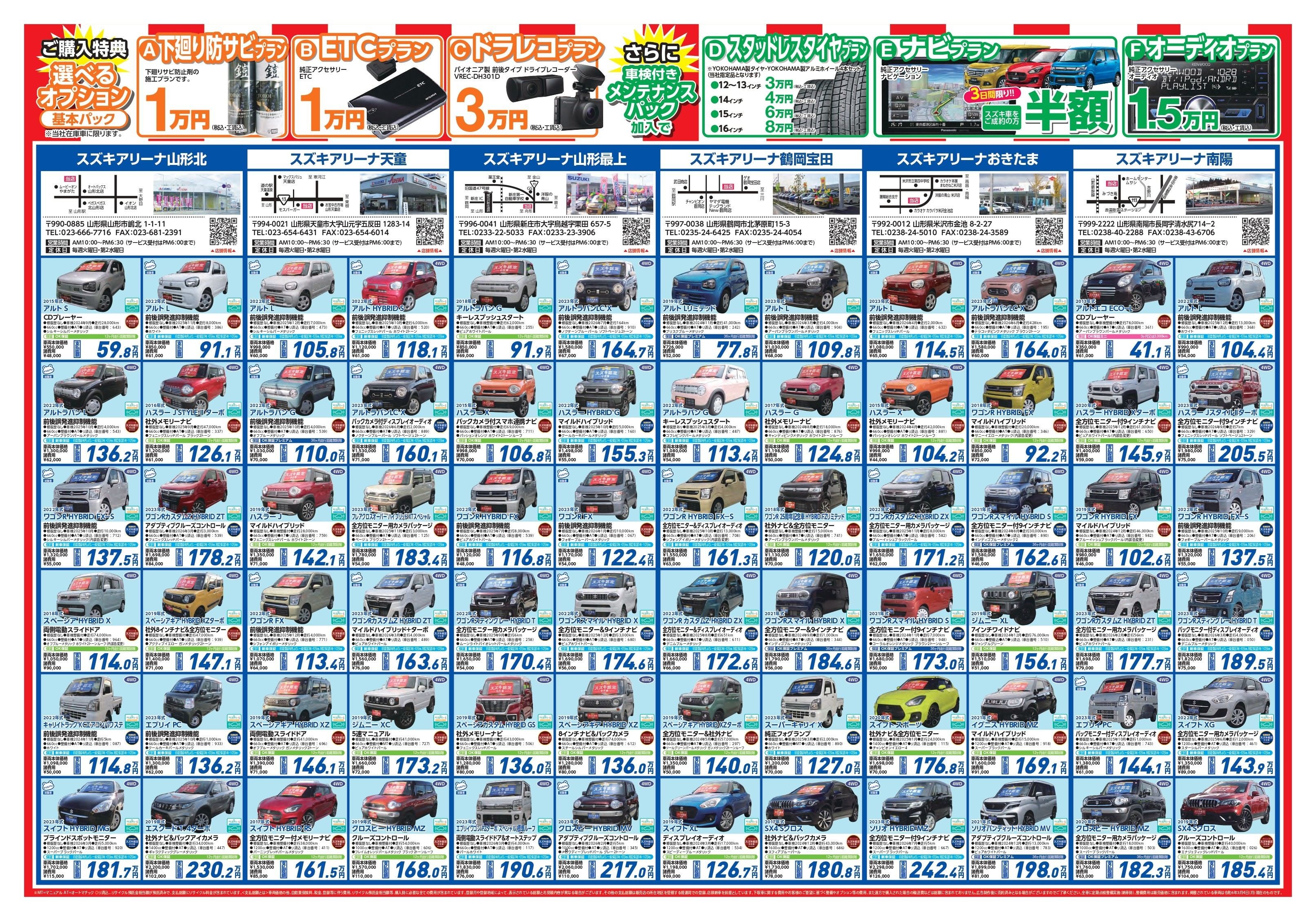The width and height of the screenshot is (1316, 921).
Task: Click the circled A of 下廻り防サビプラン
Action: (150, 51)
